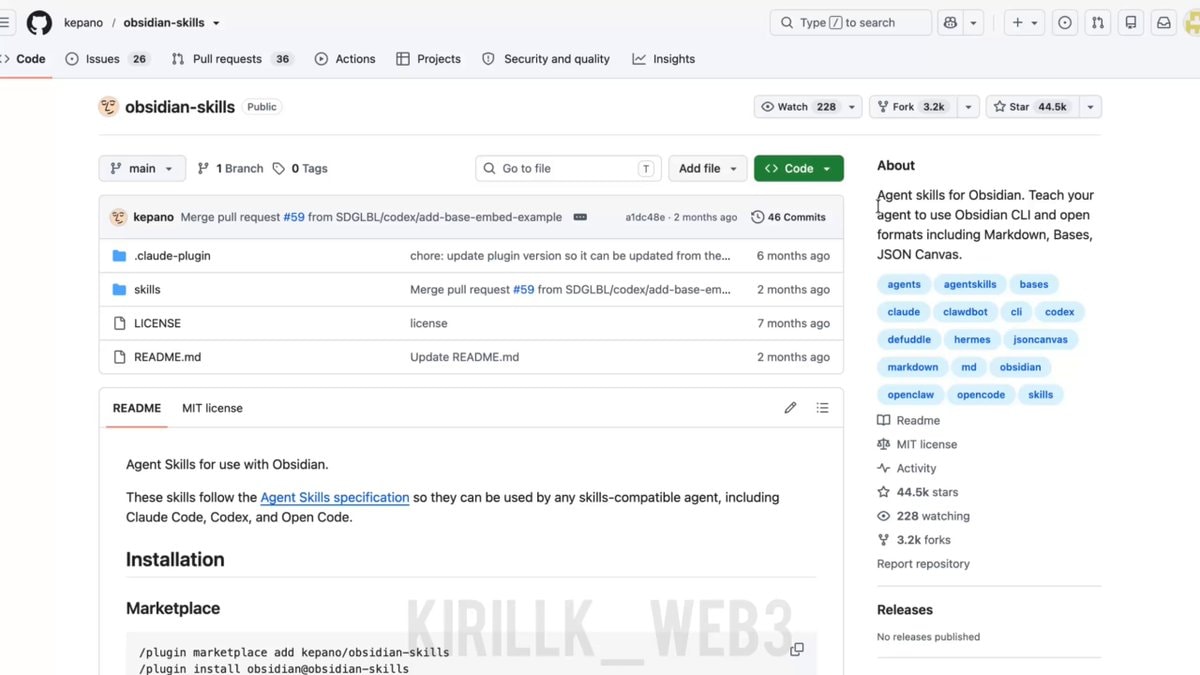Open the repositories icon in header
1200x675 pixels.
tap(1131, 22)
